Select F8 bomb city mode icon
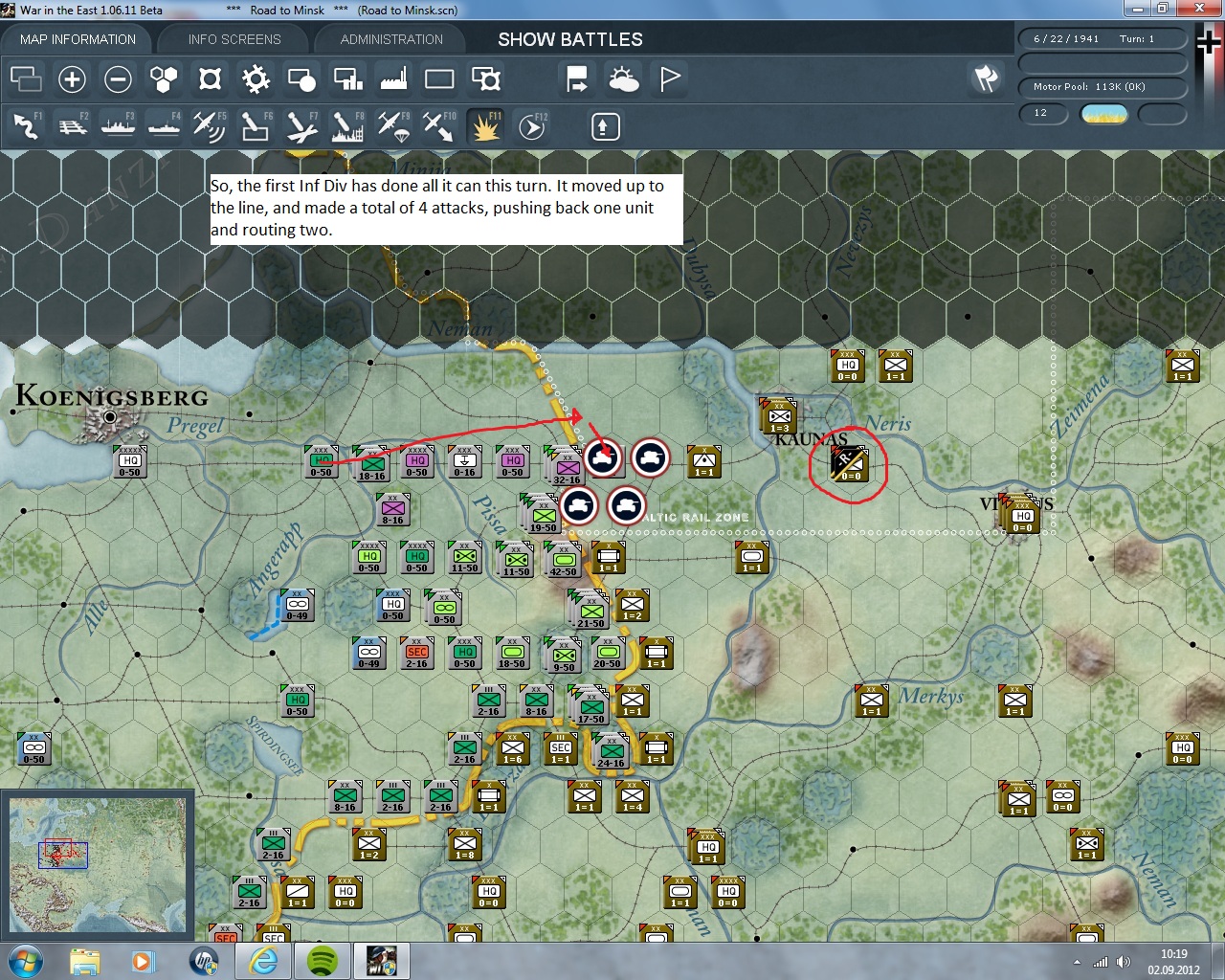The image size is (1225, 980). pos(347,126)
